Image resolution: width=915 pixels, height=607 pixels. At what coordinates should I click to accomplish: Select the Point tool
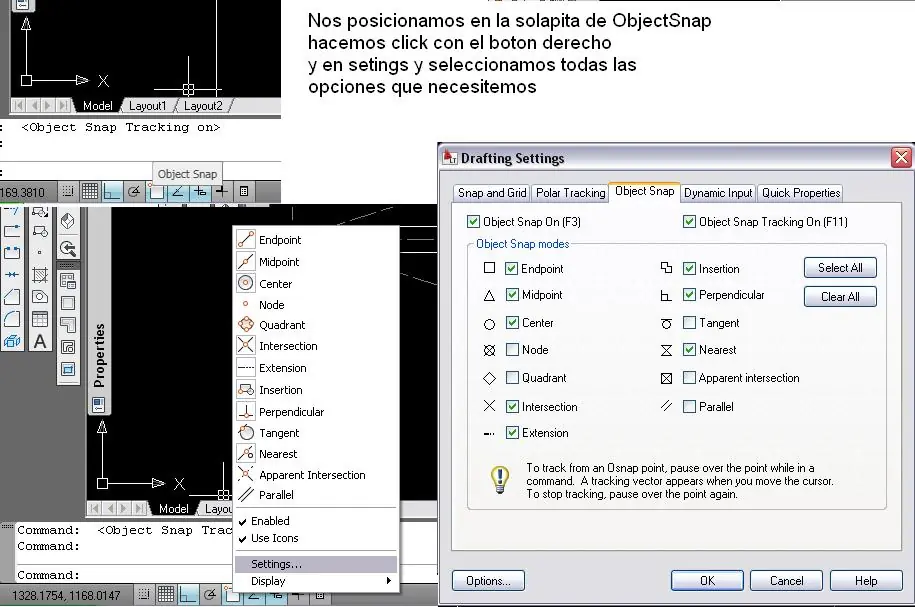pos(40,253)
